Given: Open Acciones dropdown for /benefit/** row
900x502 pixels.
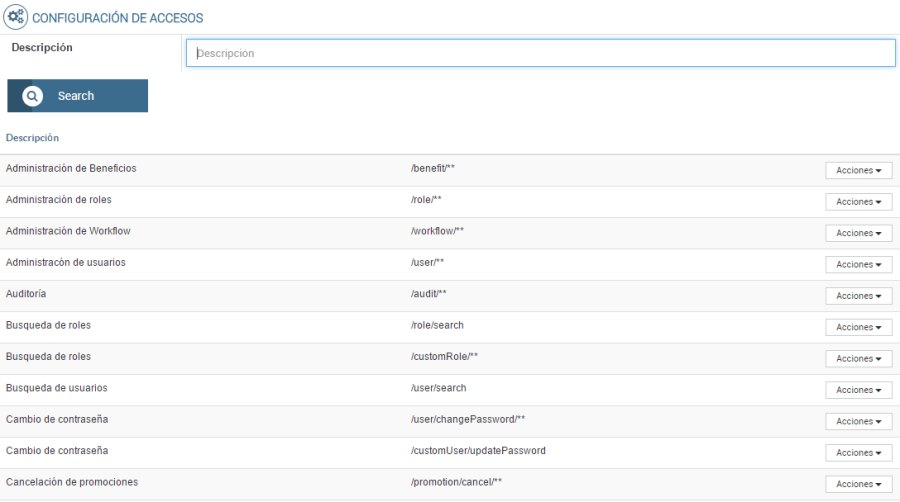Looking at the screenshot, I should click(x=858, y=171).
